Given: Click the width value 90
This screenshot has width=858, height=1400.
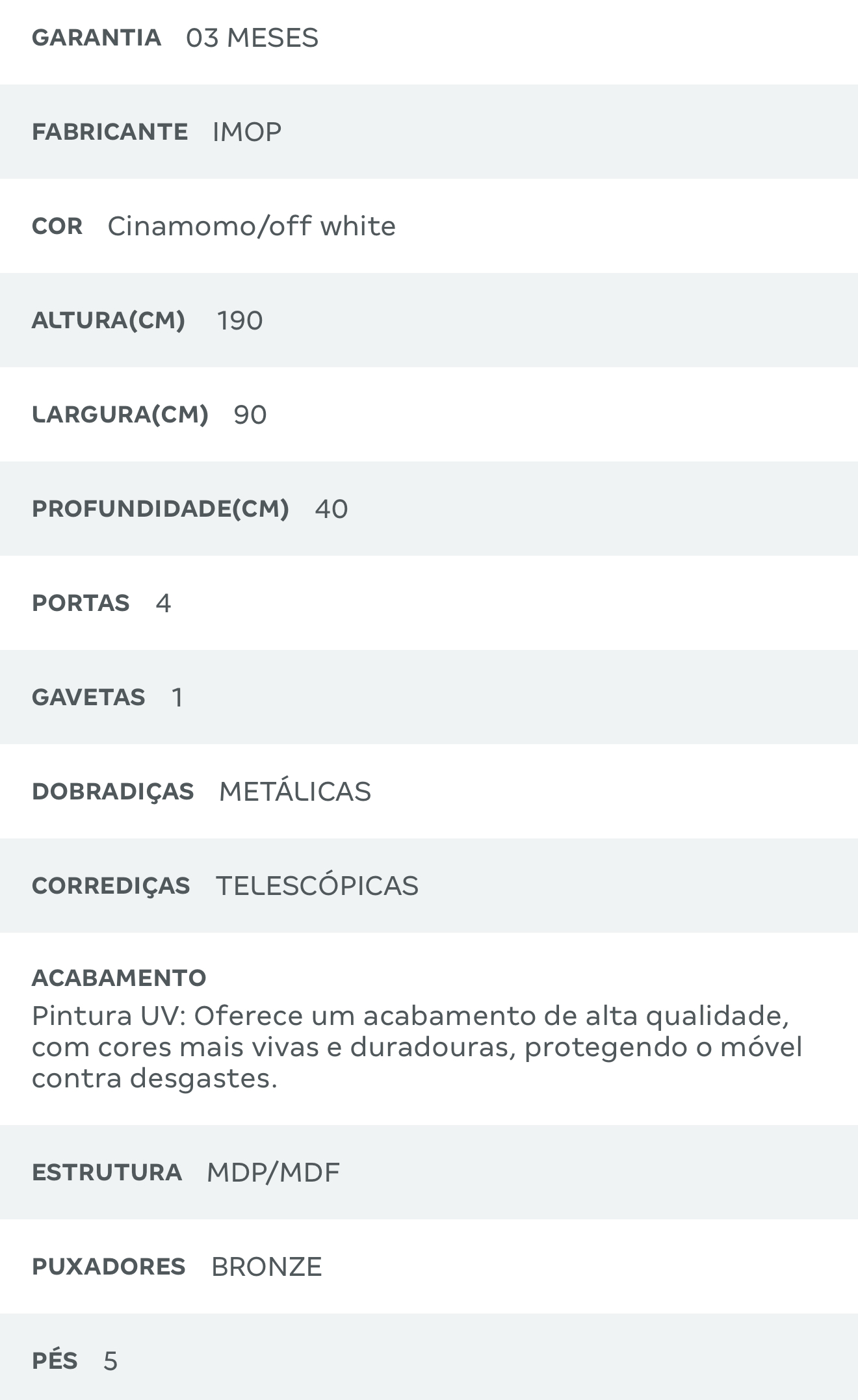Looking at the screenshot, I should [250, 415].
